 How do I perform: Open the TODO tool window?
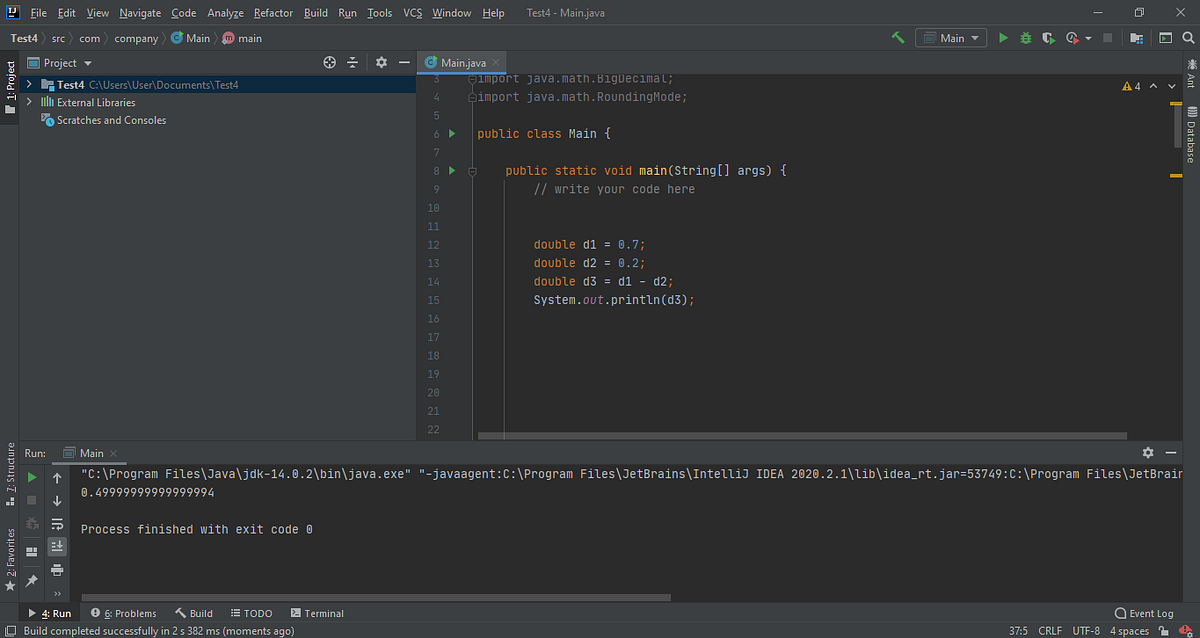point(250,613)
